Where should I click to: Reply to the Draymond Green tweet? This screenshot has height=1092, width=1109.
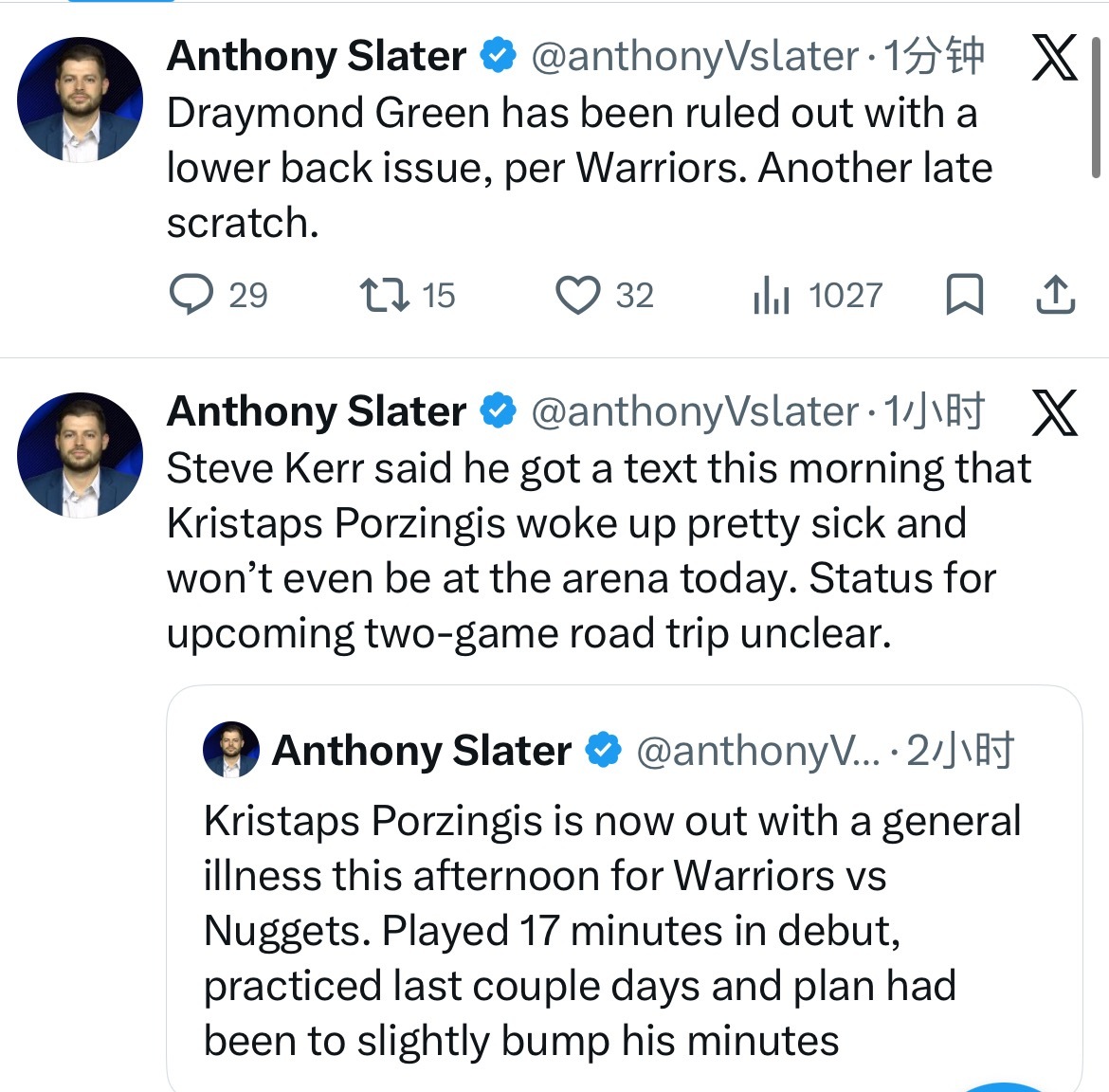click(x=191, y=295)
